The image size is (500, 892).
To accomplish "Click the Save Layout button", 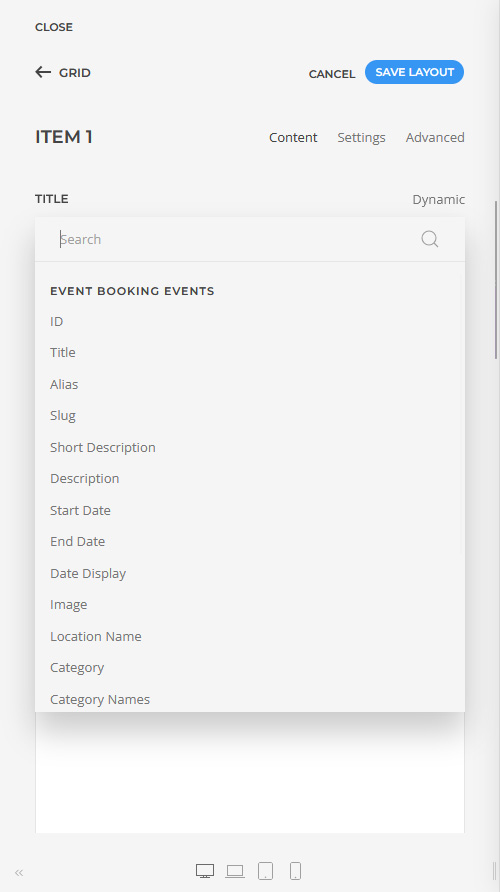I will point(414,72).
